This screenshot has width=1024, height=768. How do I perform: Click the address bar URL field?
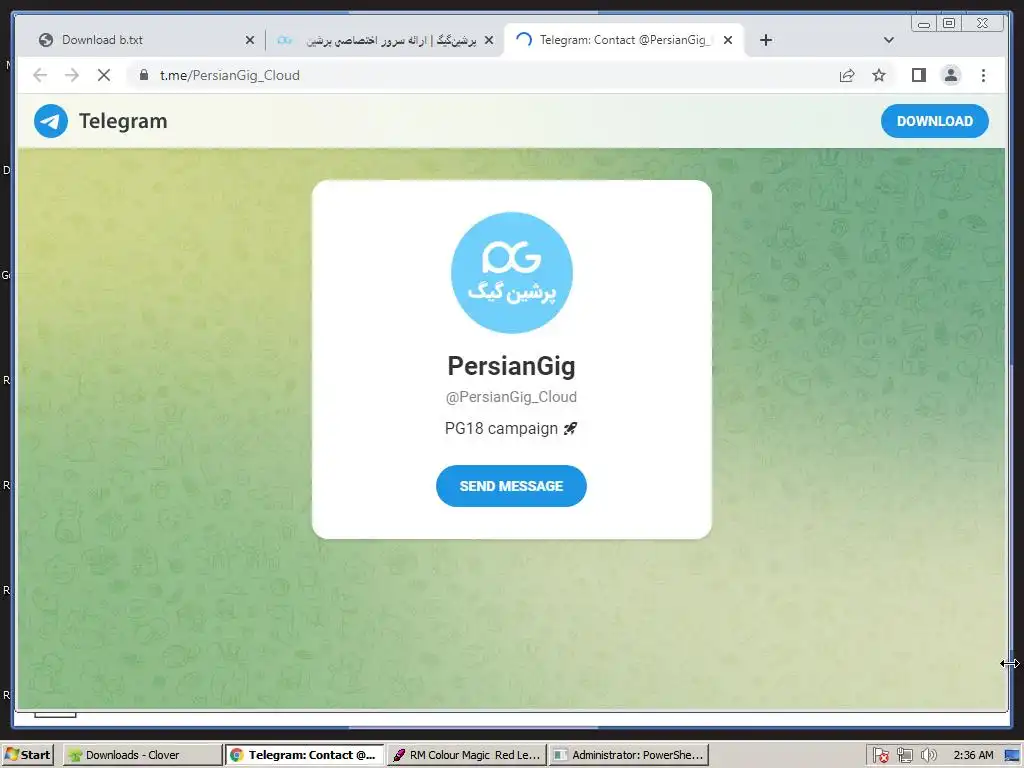point(483,75)
